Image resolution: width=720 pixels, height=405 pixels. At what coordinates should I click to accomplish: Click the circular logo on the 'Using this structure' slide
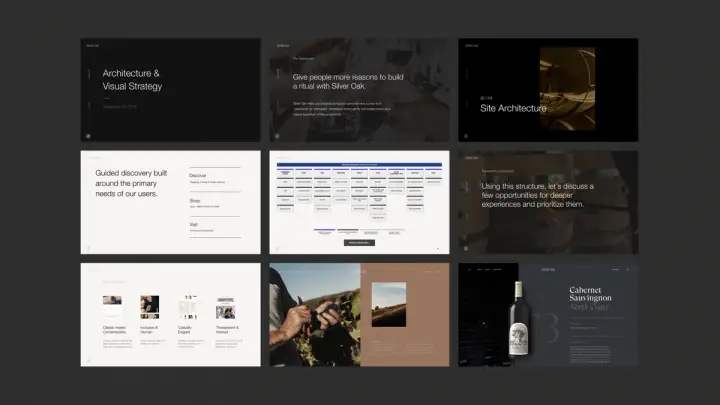click(x=466, y=248)
